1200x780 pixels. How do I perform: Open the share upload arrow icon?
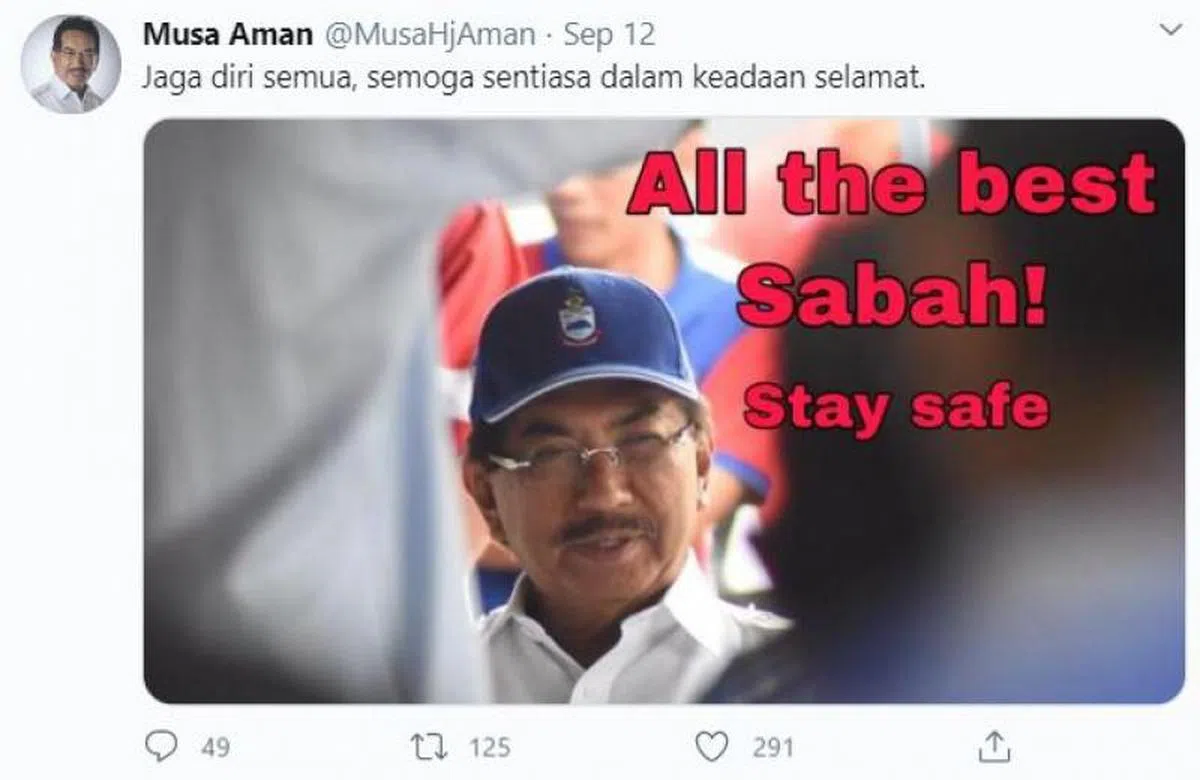point(992,745)
